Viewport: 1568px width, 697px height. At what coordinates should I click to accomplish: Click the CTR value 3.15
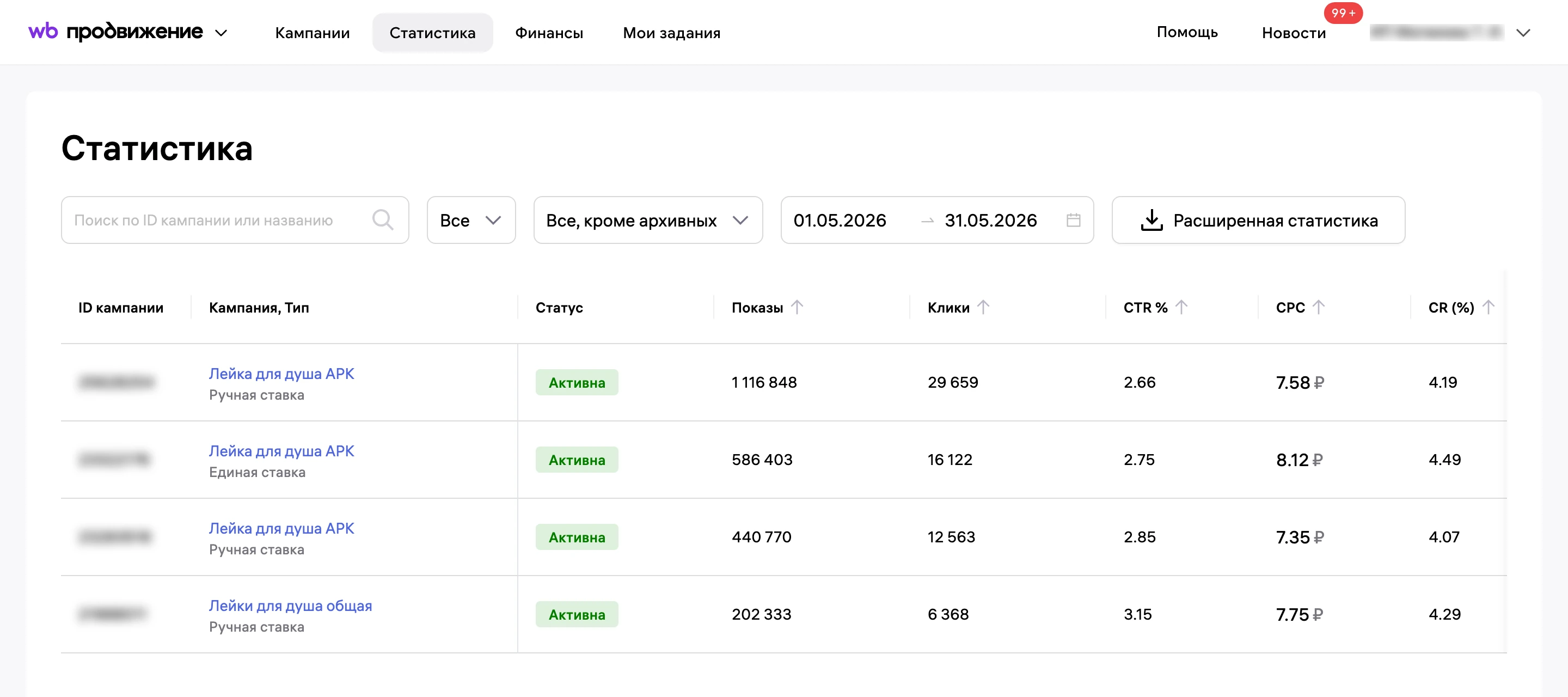(1138, 614)
